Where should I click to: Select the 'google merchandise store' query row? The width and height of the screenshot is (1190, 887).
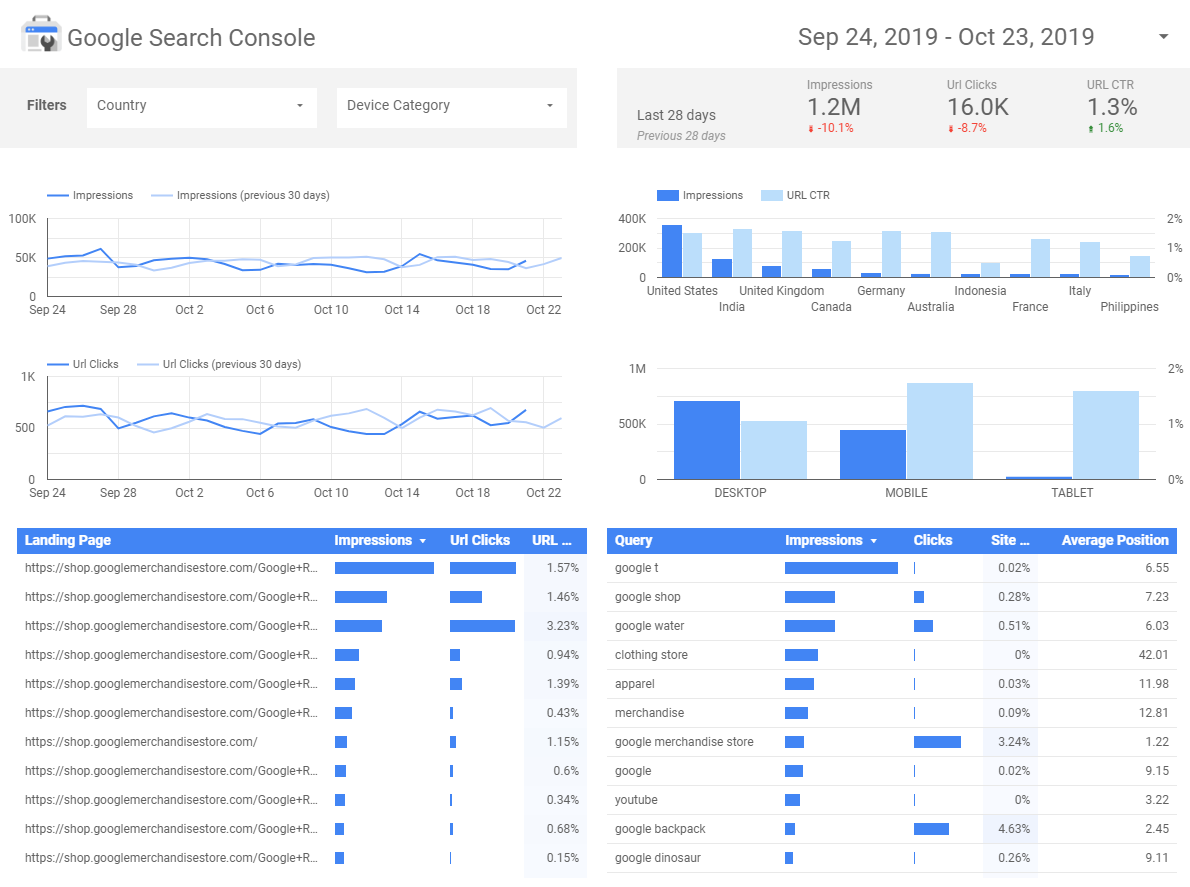(892, 741)
